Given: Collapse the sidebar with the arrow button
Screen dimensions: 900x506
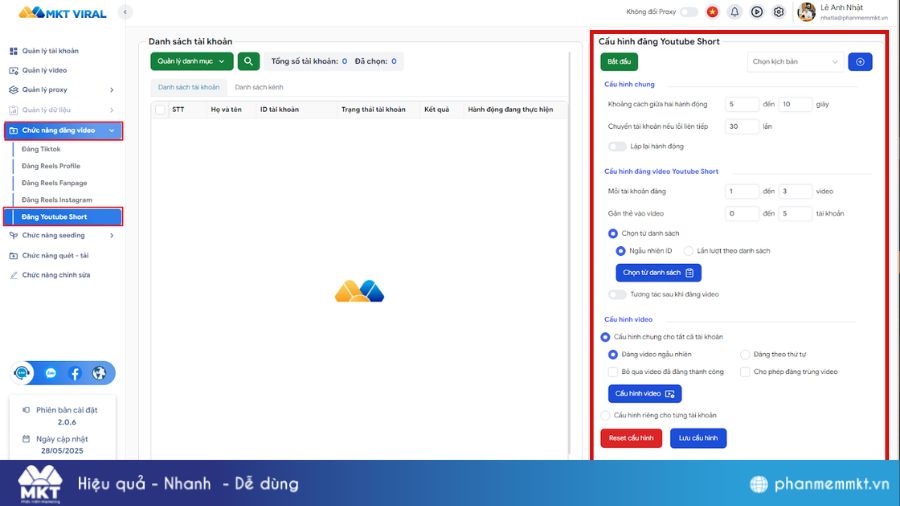Looking at the screenshot, I should (125, 11).
